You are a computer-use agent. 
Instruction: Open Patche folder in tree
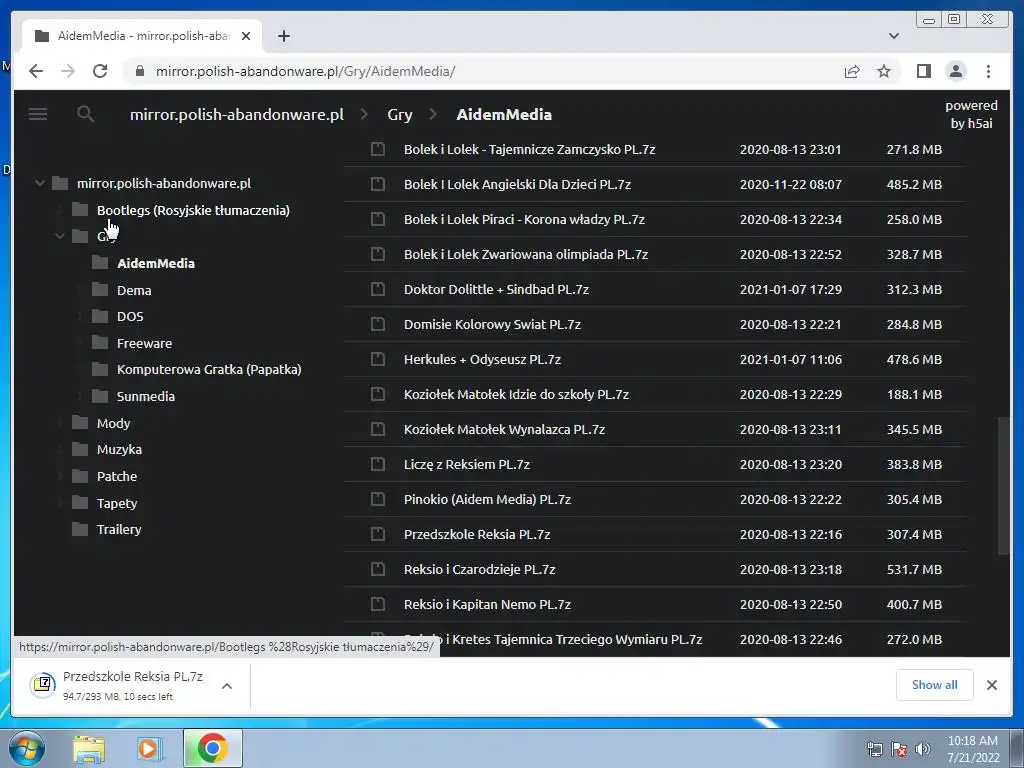[x=117, y=476]
